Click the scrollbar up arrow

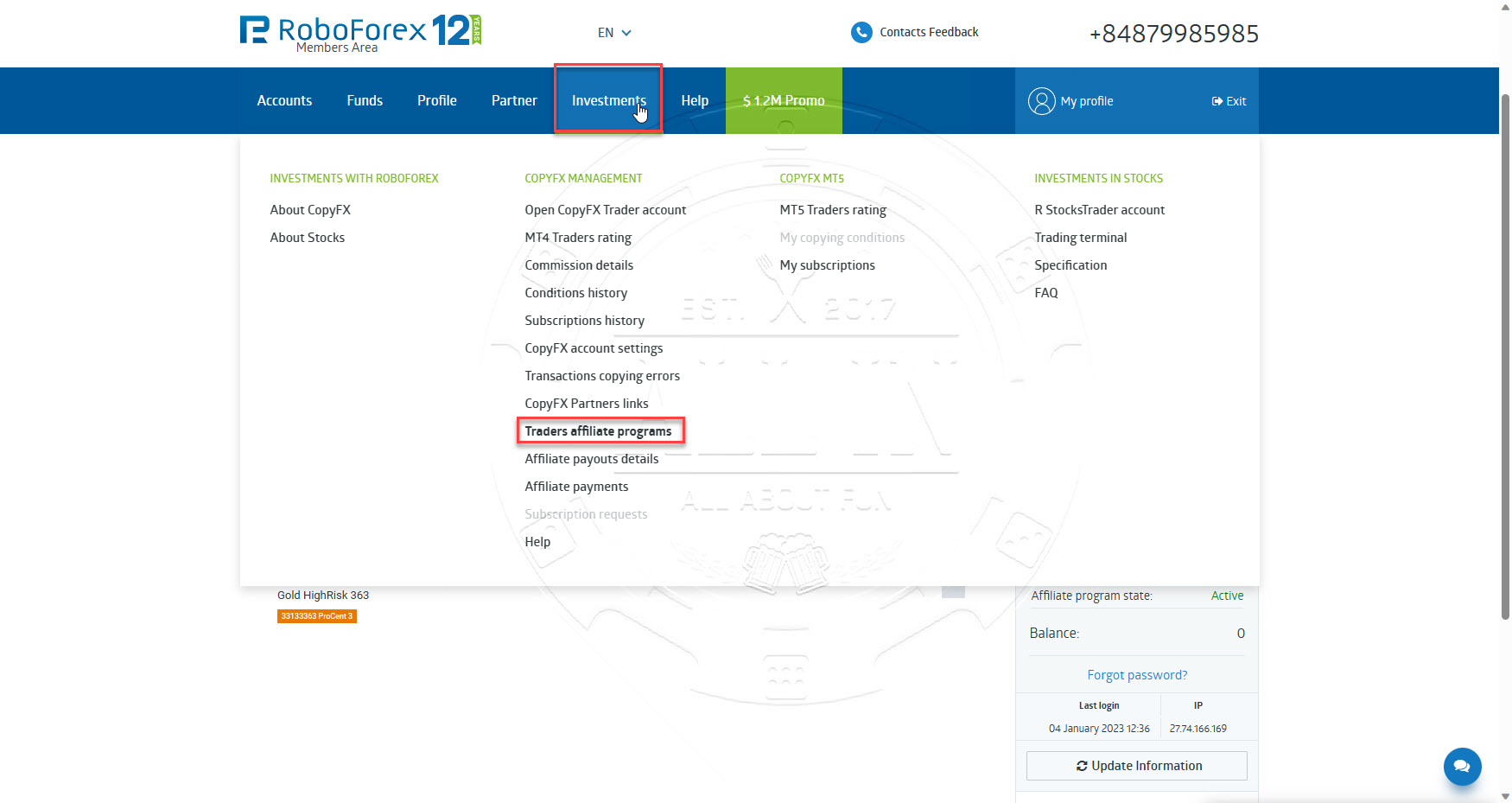pyautogui.click(x=1505, y=6)
